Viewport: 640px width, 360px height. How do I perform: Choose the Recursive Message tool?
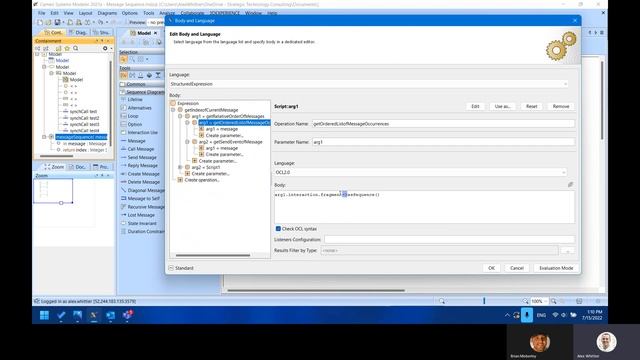[143, 207]
